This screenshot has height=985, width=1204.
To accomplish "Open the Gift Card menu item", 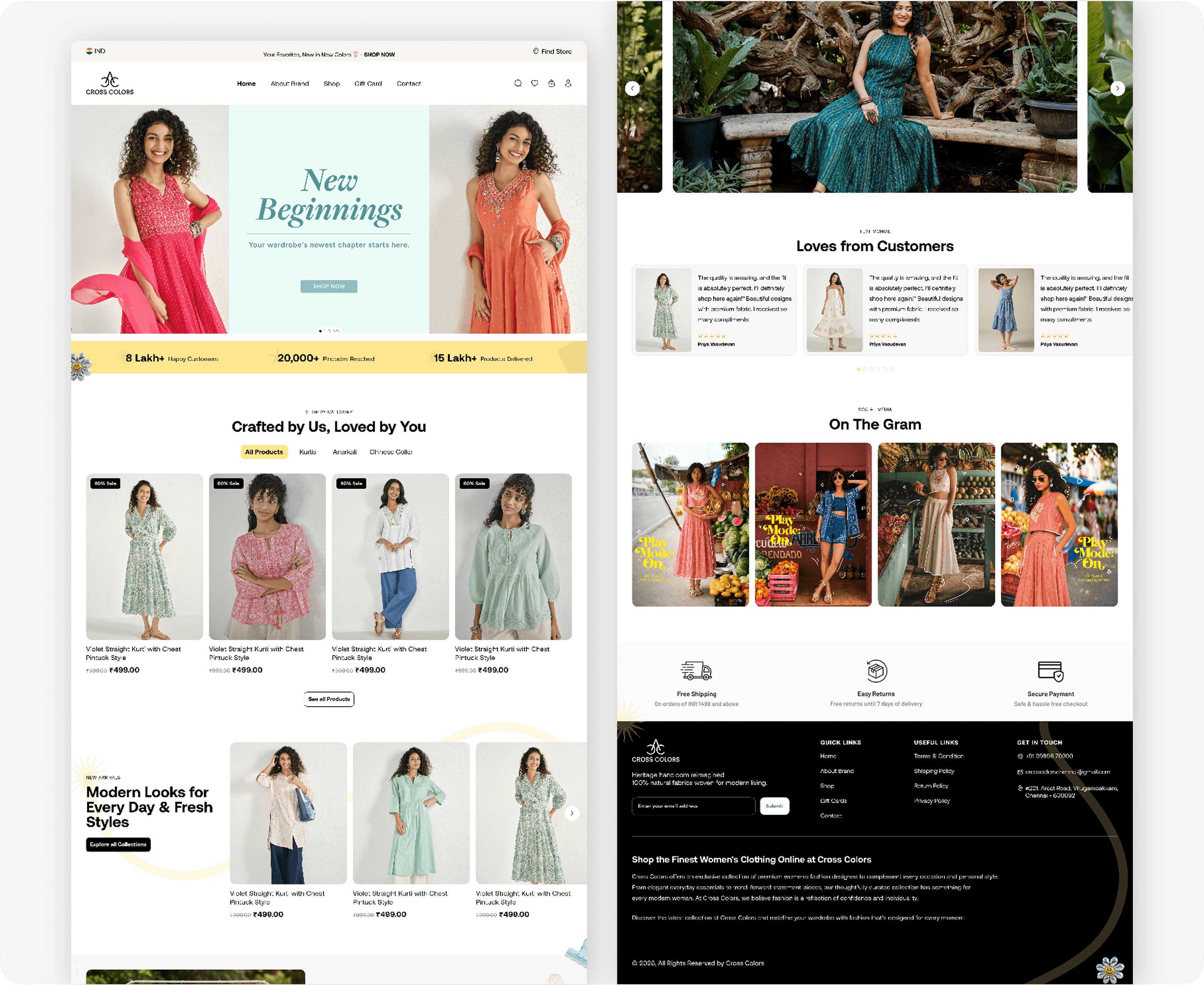I will pyautogui.click(x=368, y=83).
